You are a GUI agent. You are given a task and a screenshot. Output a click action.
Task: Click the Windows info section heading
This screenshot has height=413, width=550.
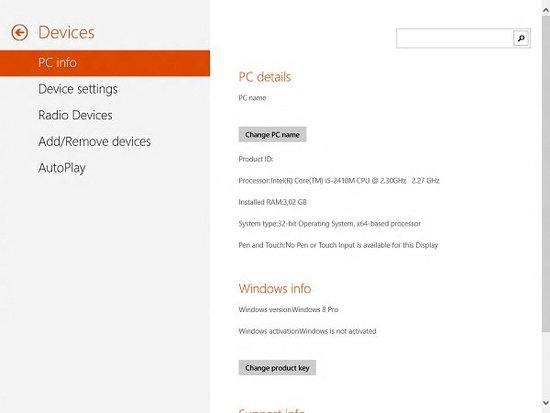click(x=275, y=288)
